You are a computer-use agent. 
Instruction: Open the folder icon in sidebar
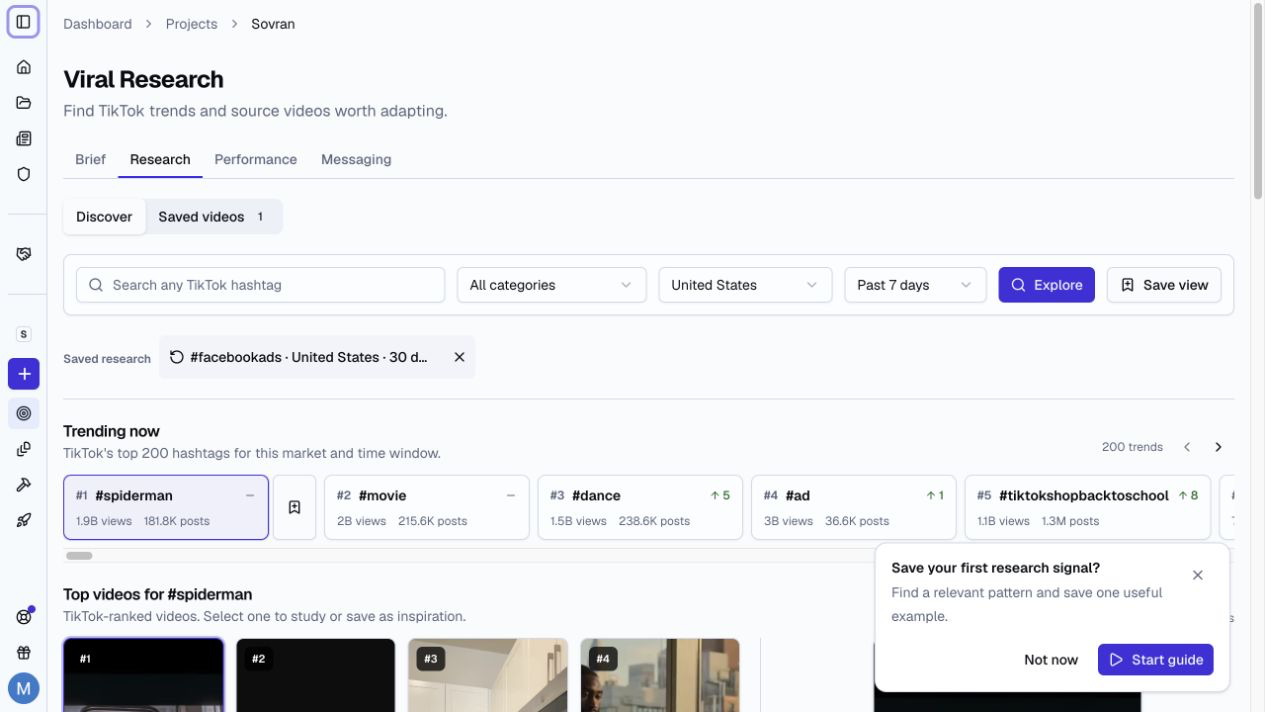click(x=24, y=103)
